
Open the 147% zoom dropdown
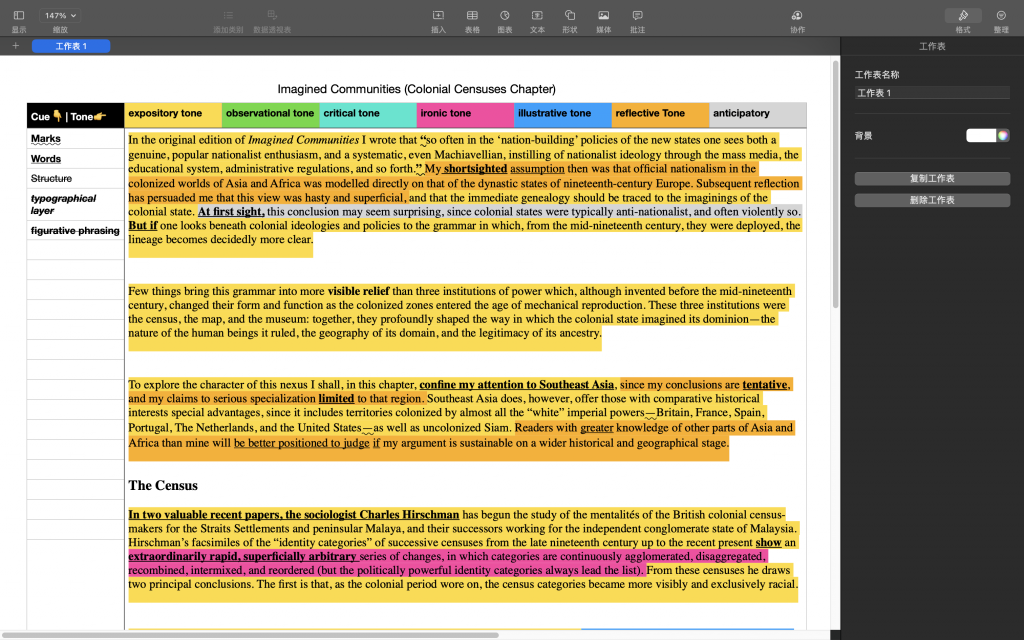[x=60, y=16]
